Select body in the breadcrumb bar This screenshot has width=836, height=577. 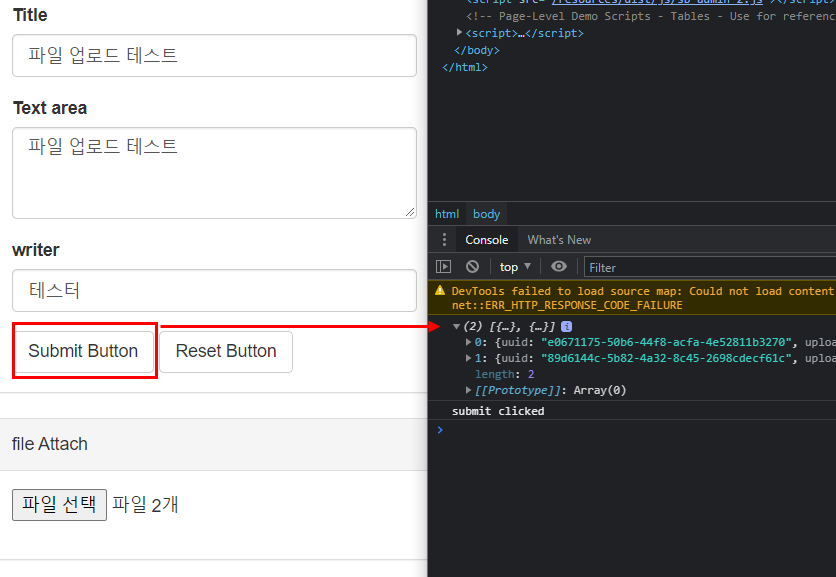coord(486,214)
